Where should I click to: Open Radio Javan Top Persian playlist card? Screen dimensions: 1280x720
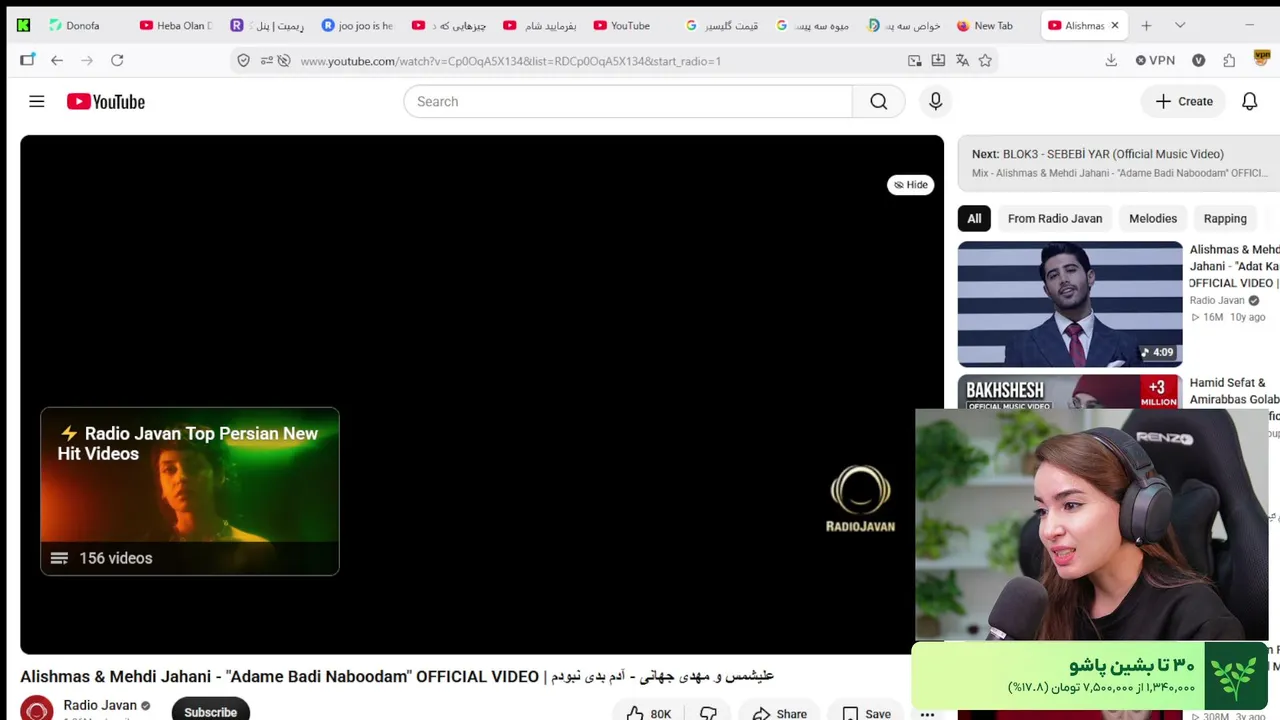[190, 491]
